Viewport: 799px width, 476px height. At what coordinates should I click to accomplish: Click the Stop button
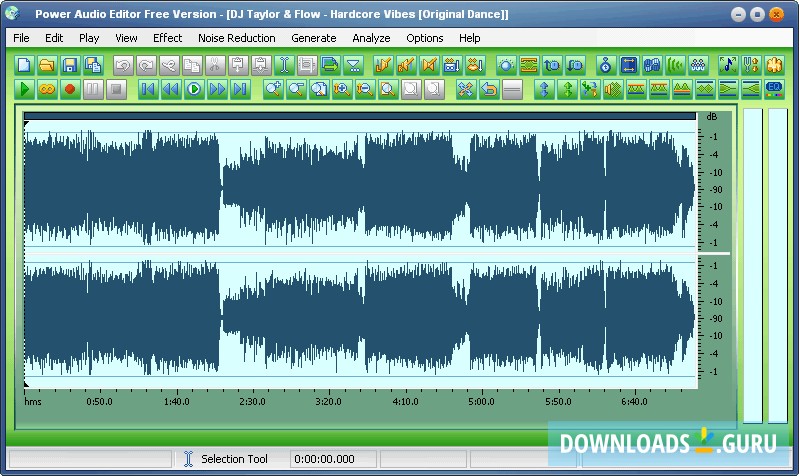116,89
